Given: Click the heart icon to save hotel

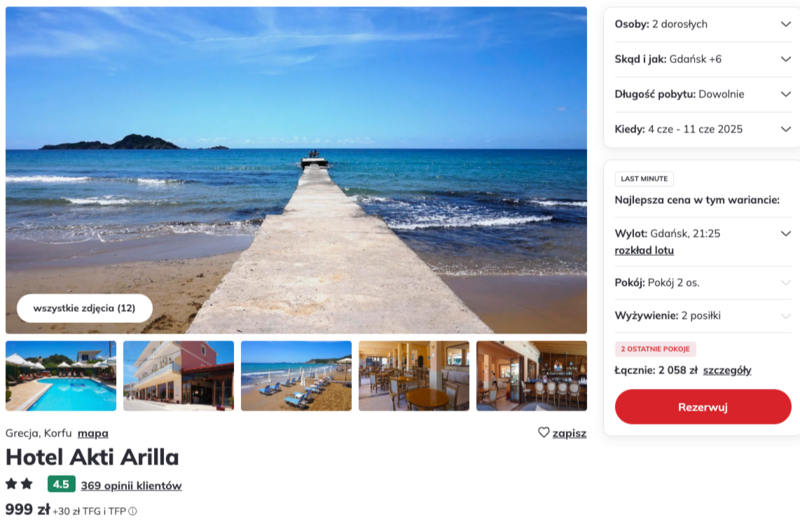Looking at the screenshot, I should pos(543,432).
